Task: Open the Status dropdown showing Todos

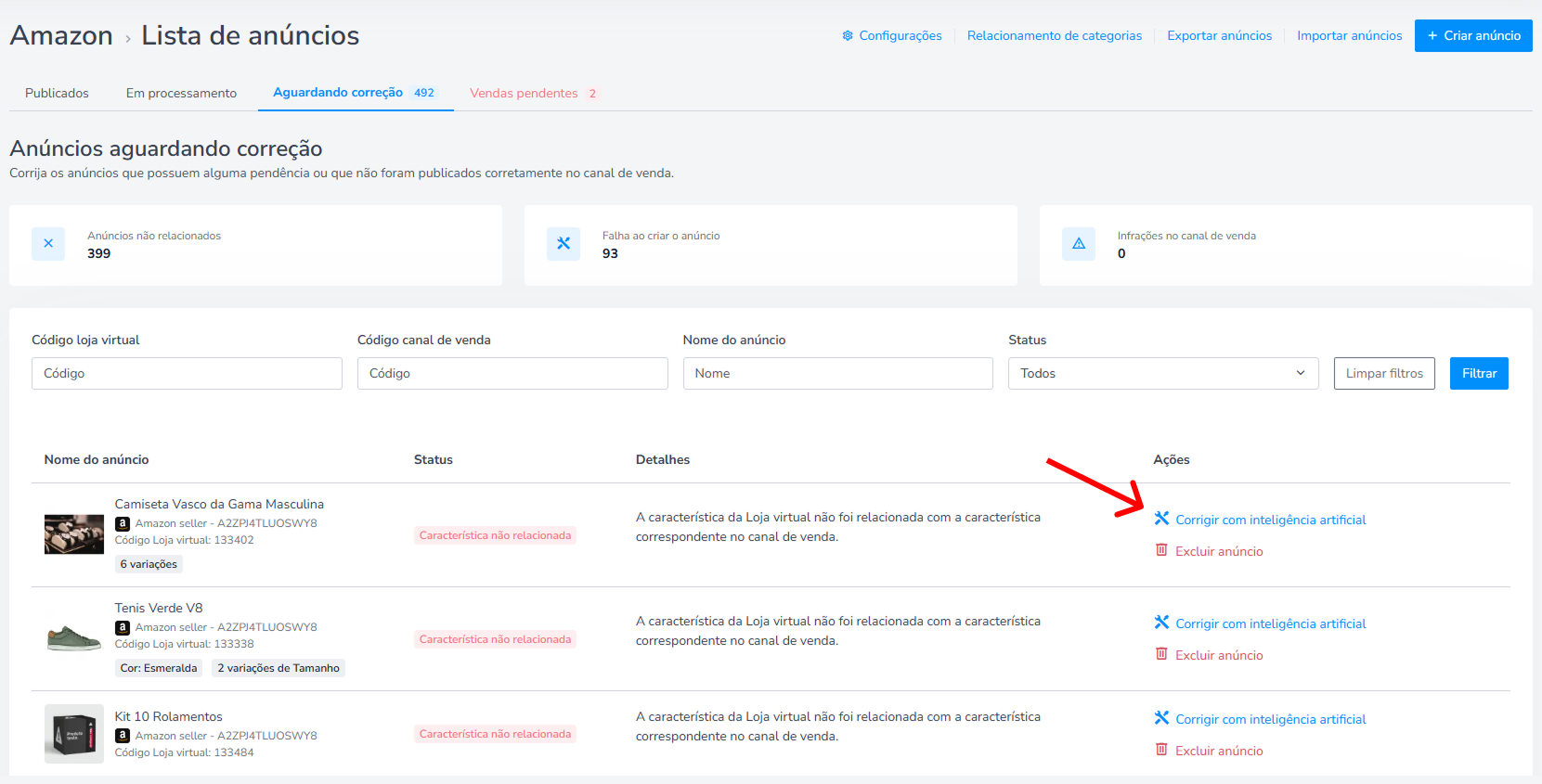Action: [1163, 373]
